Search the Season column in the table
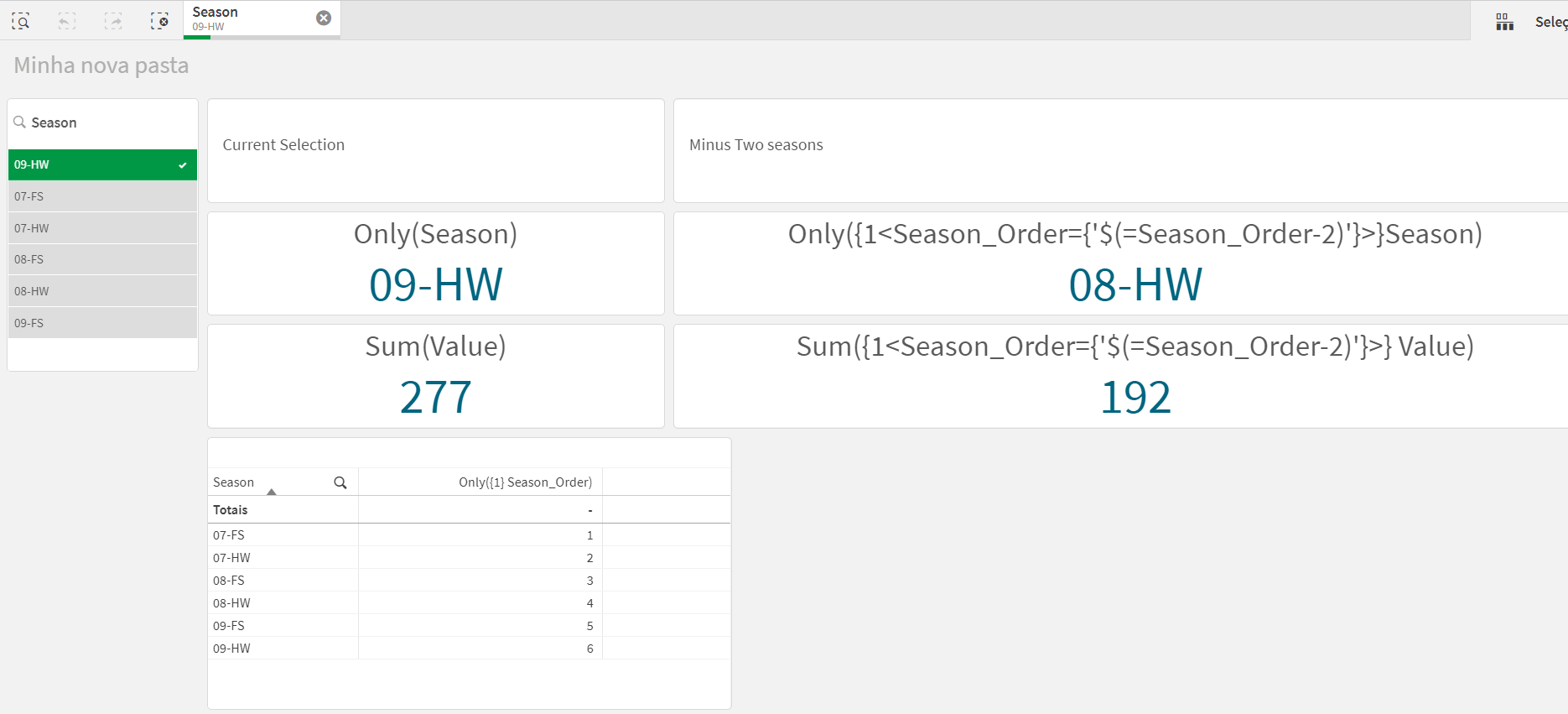Image resolution: width=1568 pixels, height=714 pixels. (340, 482)
